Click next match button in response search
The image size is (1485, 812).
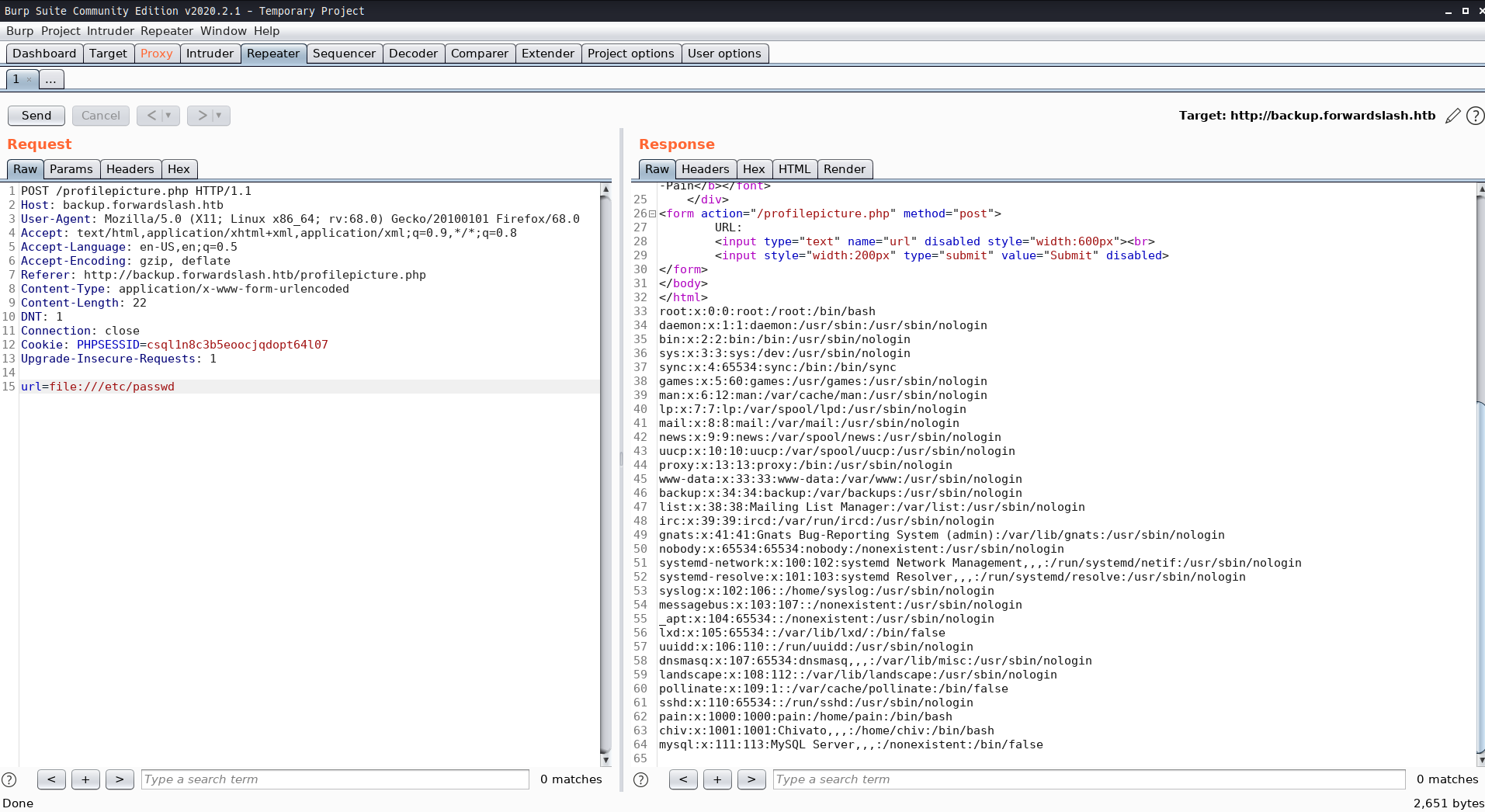(x=751, y=779)
